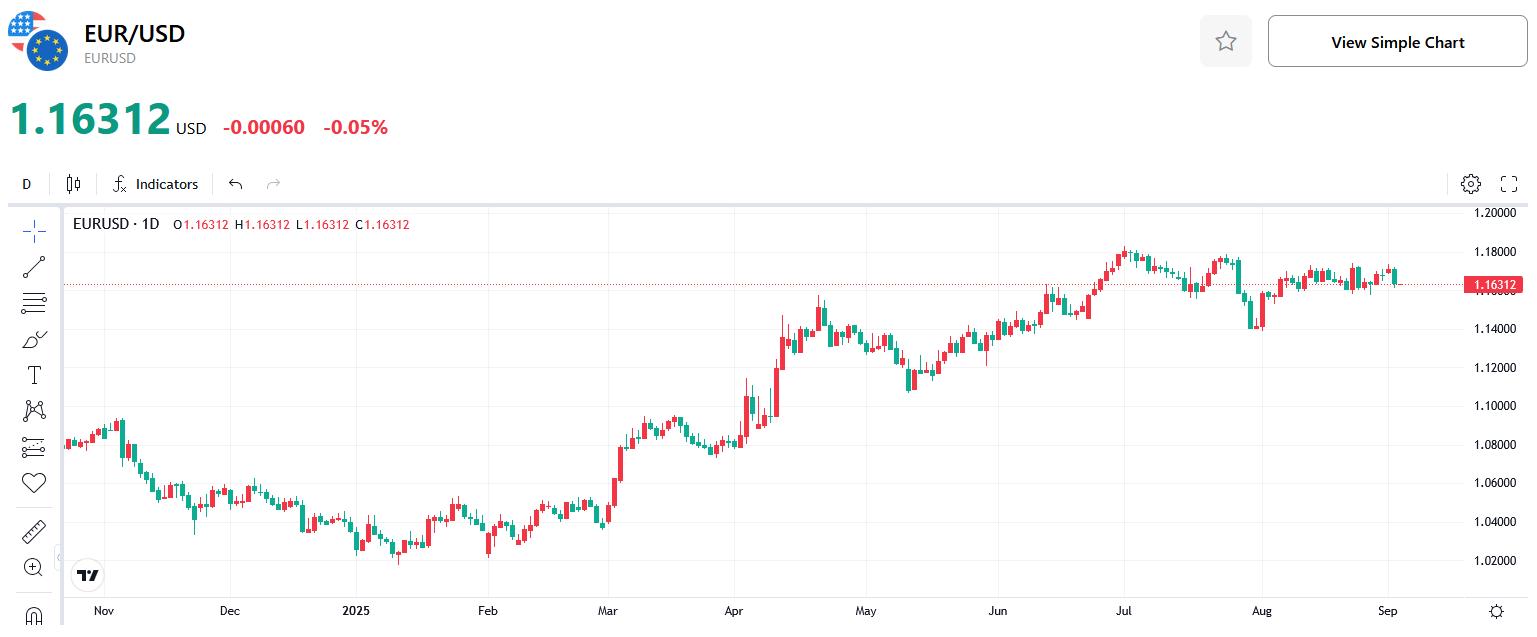The image size is (1537, 637).
Task: Click the Undo arrow
Action: click(x=235, y=184)
